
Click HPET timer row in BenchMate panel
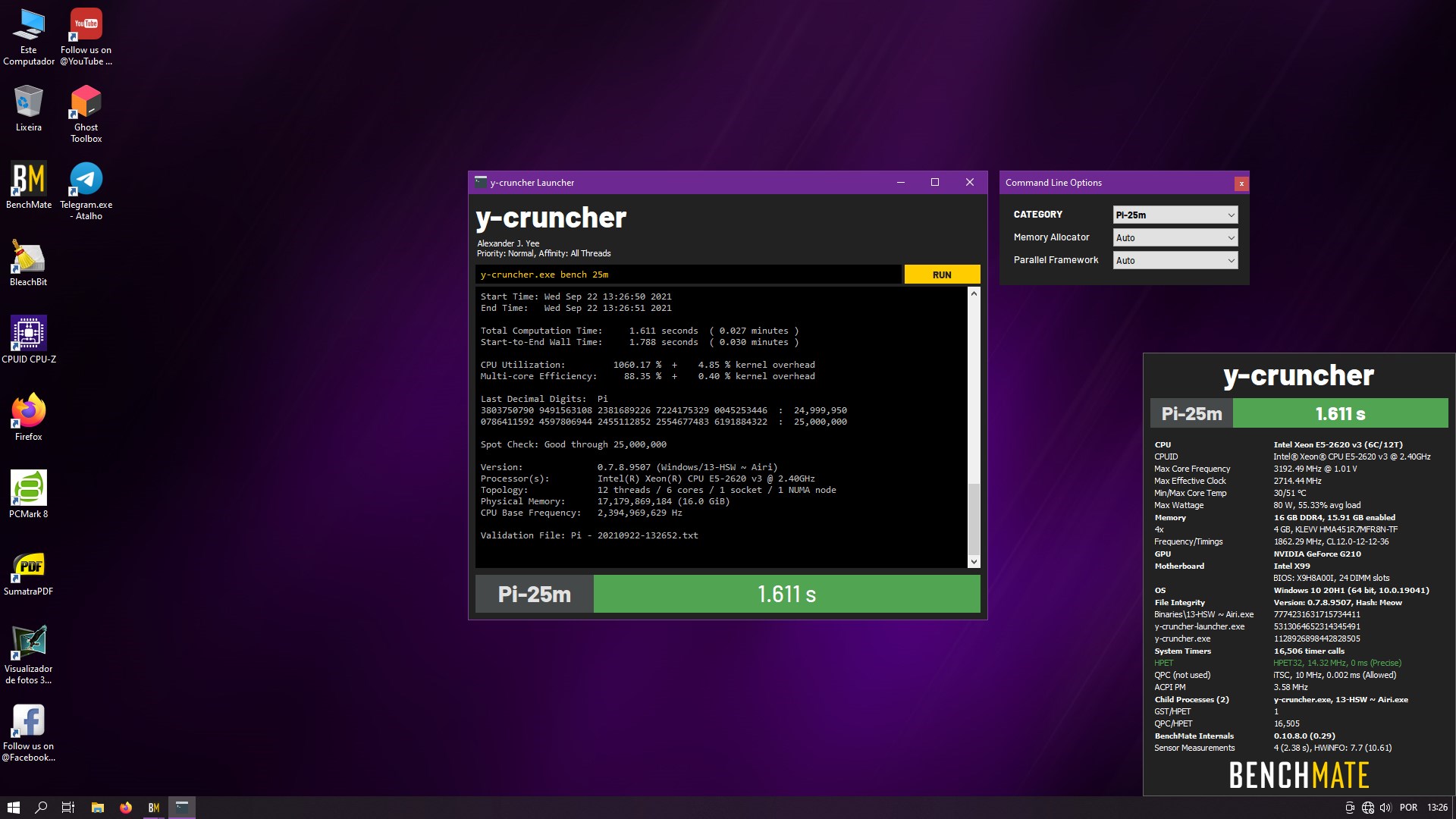(x=1278, y=663)
